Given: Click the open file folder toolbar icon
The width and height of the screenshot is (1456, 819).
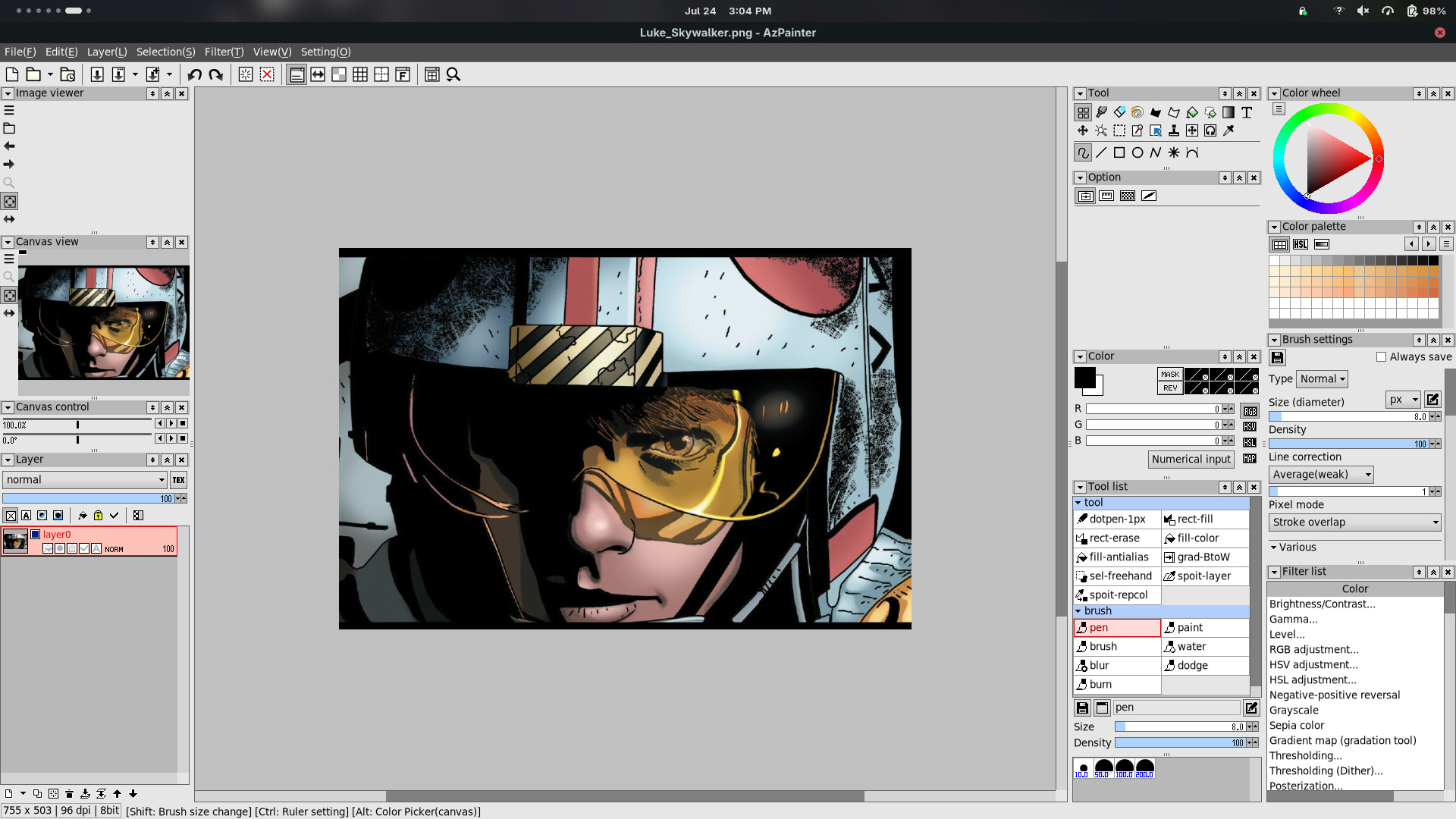Looking at the screenshot, I should click(x=33, y=74).
